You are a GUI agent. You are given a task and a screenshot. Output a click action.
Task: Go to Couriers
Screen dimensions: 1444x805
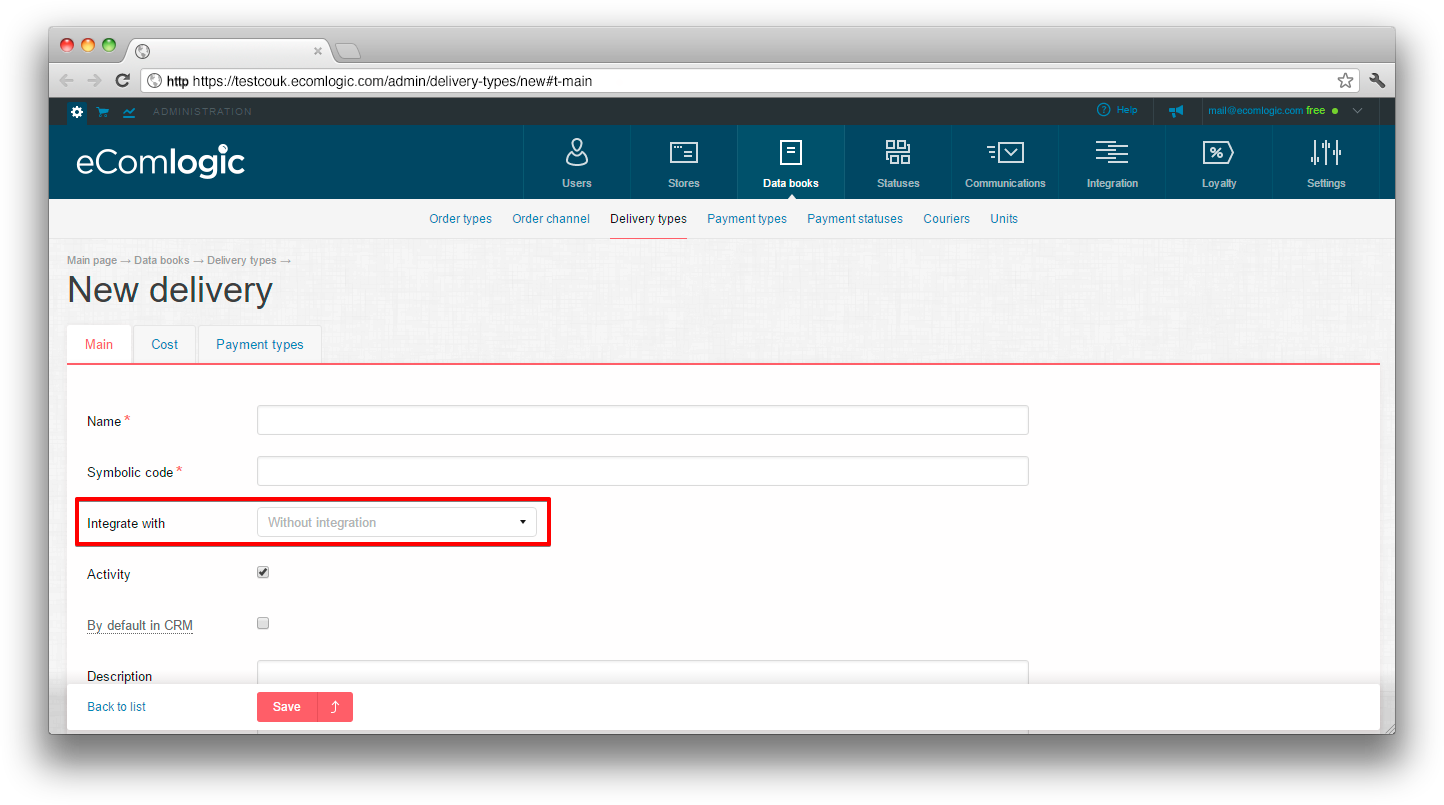(x=946, y=219)
